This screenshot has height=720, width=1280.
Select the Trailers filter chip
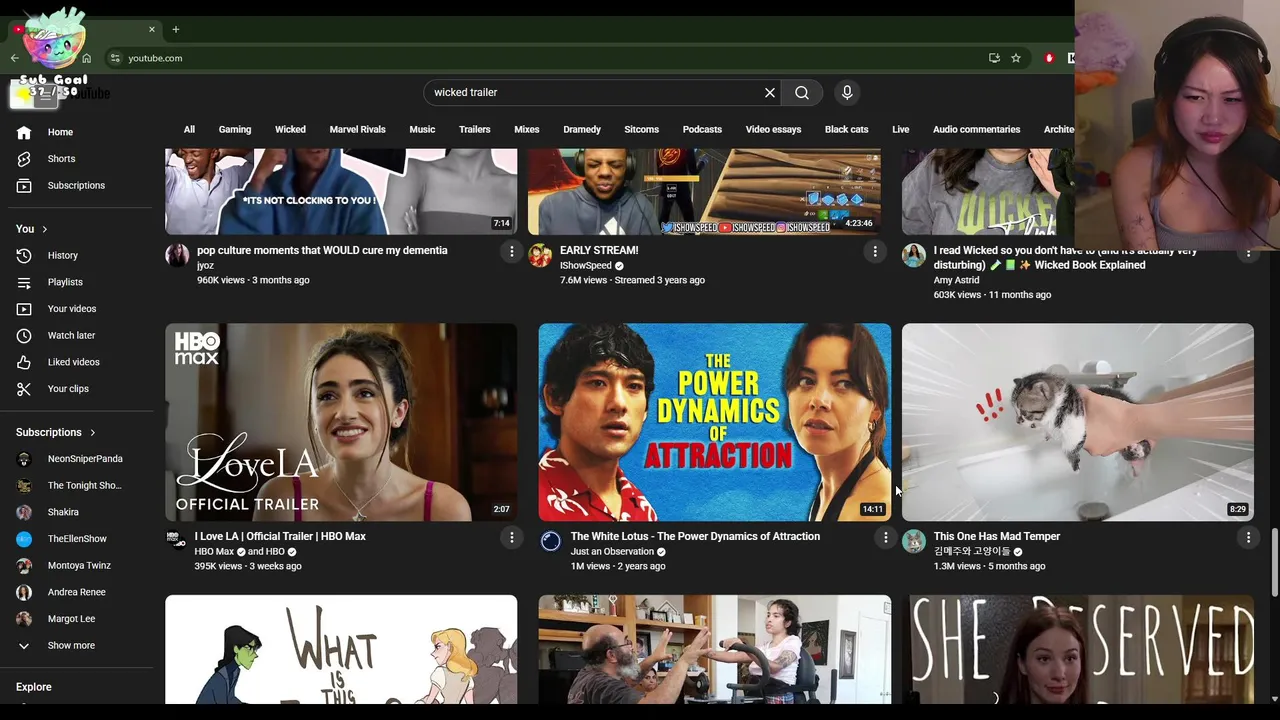point(474,129)
